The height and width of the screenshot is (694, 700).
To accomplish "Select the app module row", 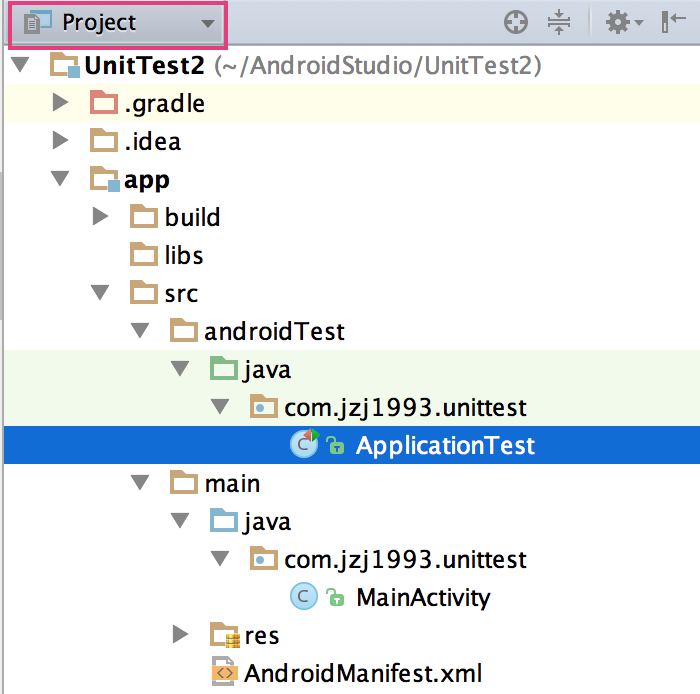I will [352, 179].
